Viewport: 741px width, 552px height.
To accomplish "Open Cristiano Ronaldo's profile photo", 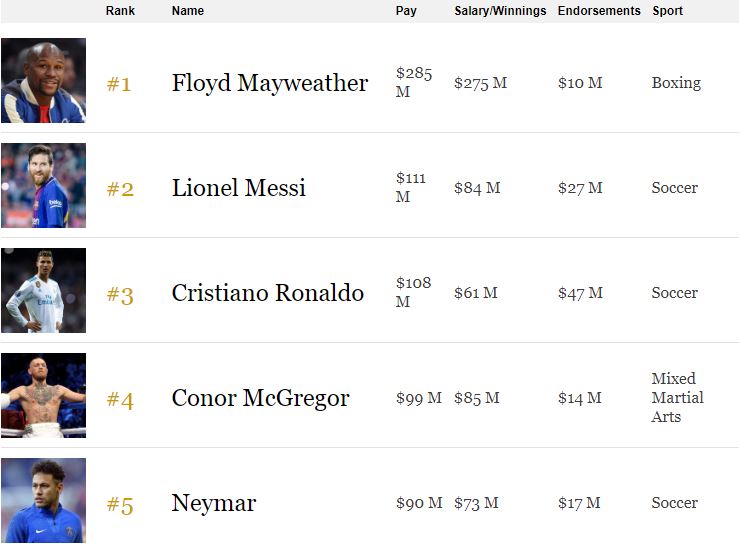I will point(43,290).
